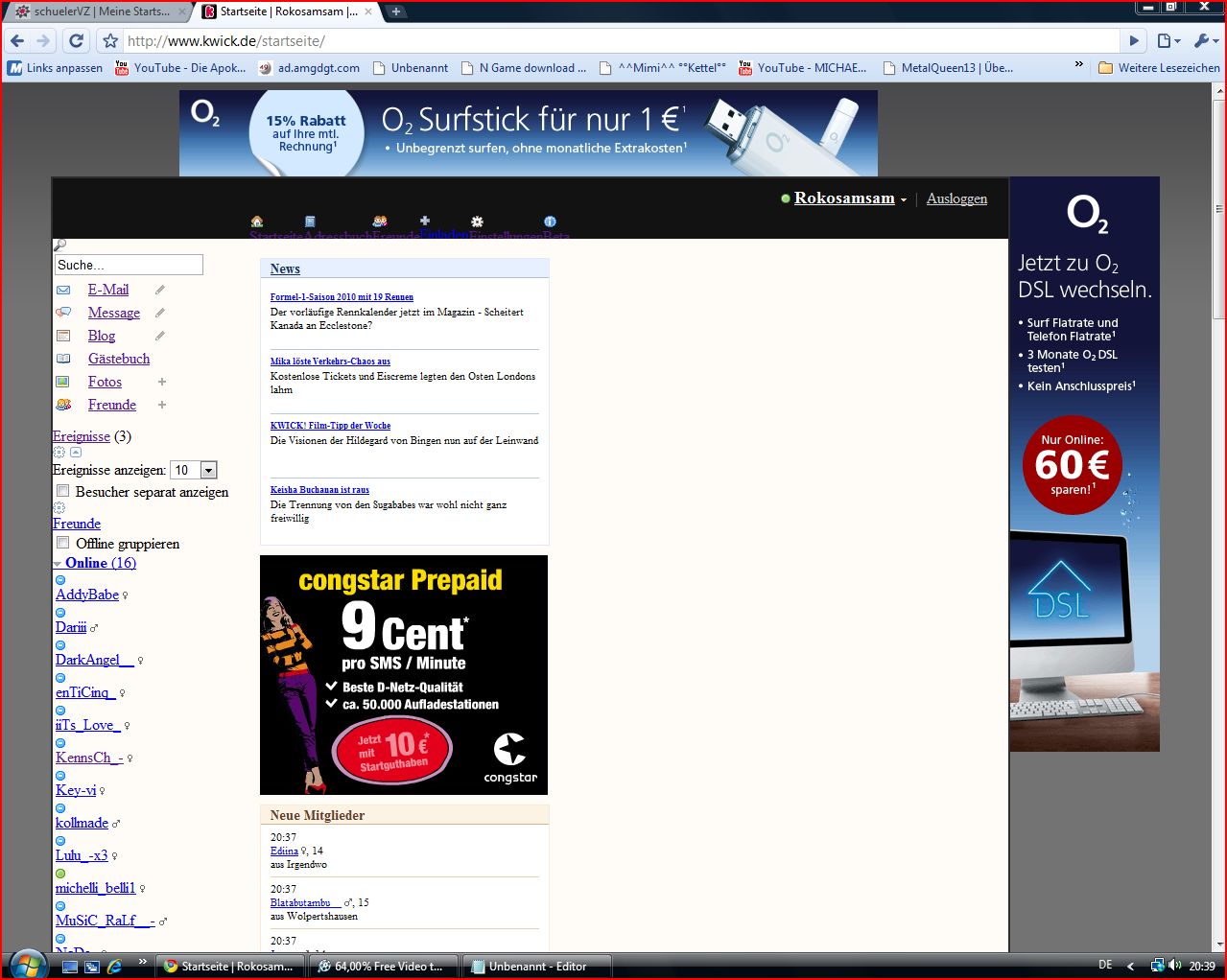Click the pencil icon next to Message

pyautogui.click(x=160, y=313)
